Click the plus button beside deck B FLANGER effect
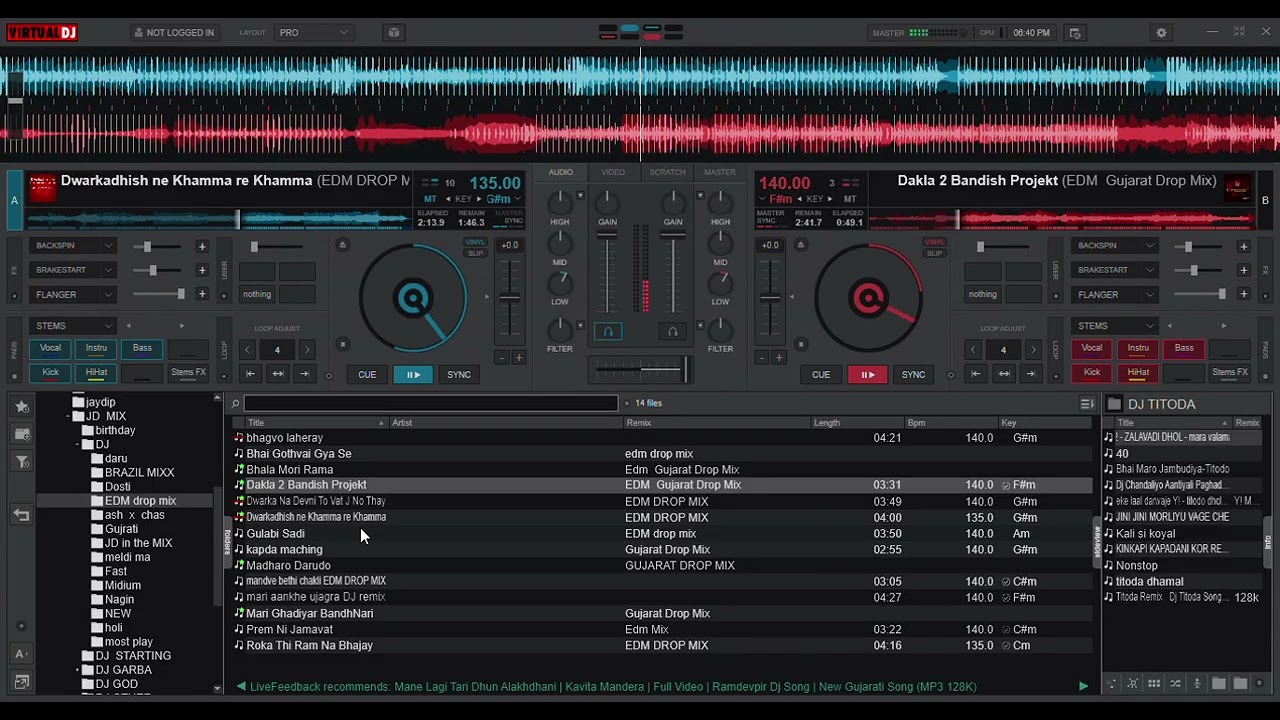This screenshot has width=1280, height=720. (1244, 295)
